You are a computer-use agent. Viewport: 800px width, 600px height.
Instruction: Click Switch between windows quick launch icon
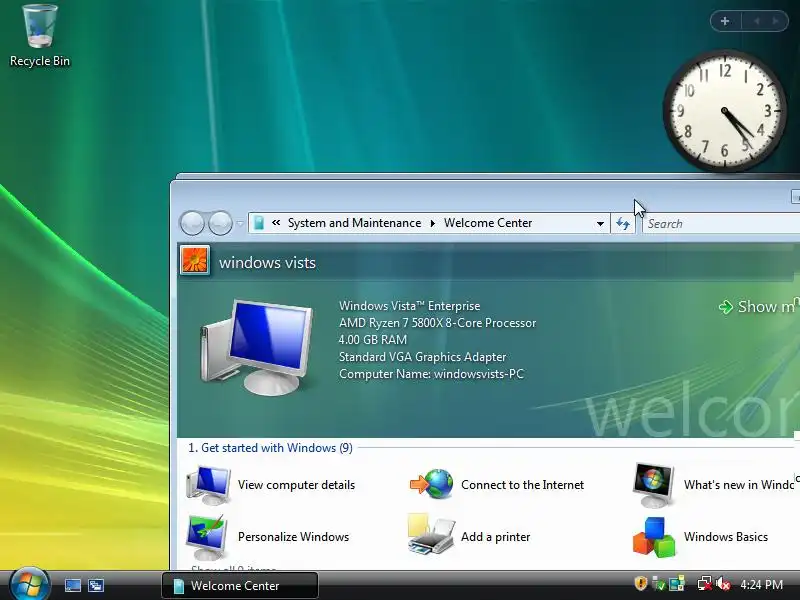[96, 585]
